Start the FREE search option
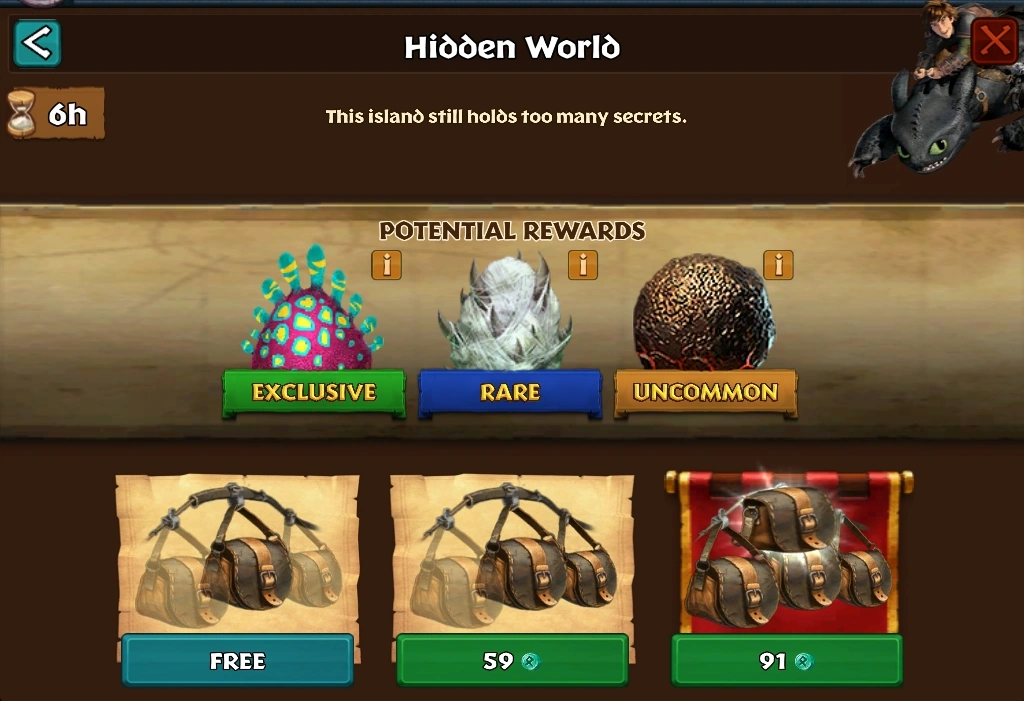Viewport: 1024px width, 701px height. click(x=238, y=660)
